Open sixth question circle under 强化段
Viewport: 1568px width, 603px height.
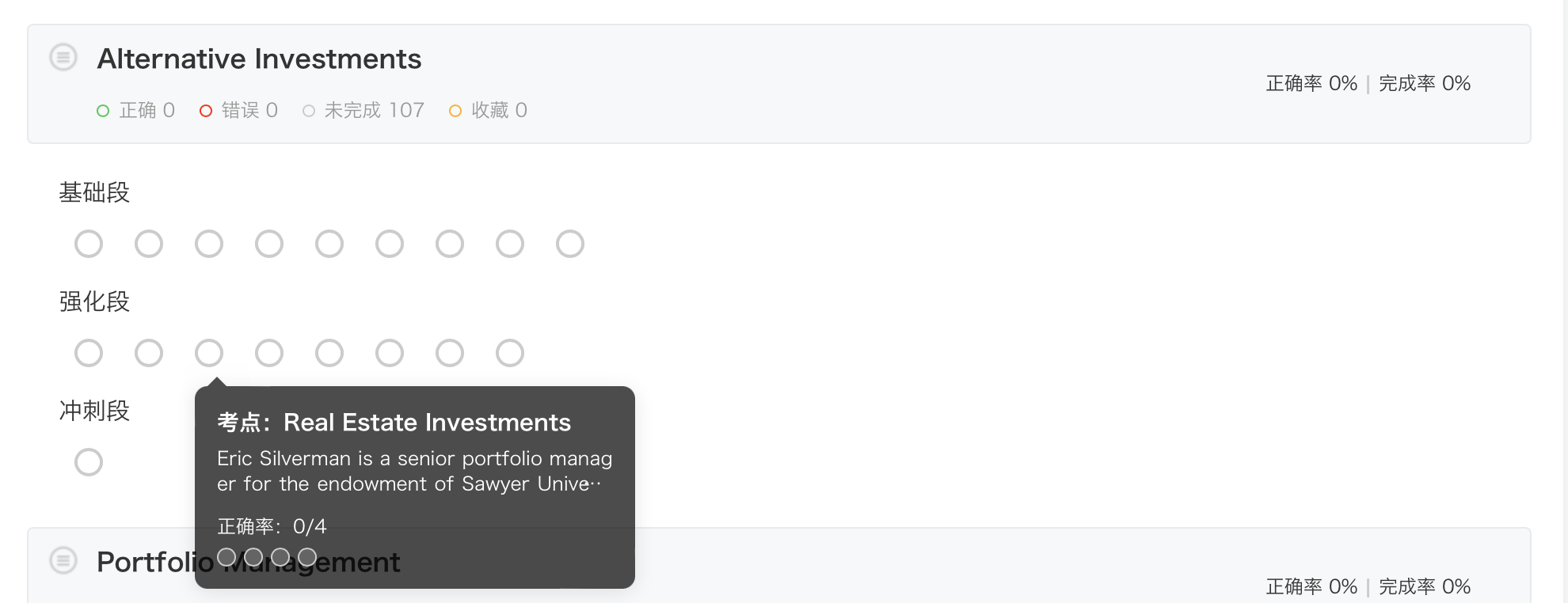coord(390,353)
